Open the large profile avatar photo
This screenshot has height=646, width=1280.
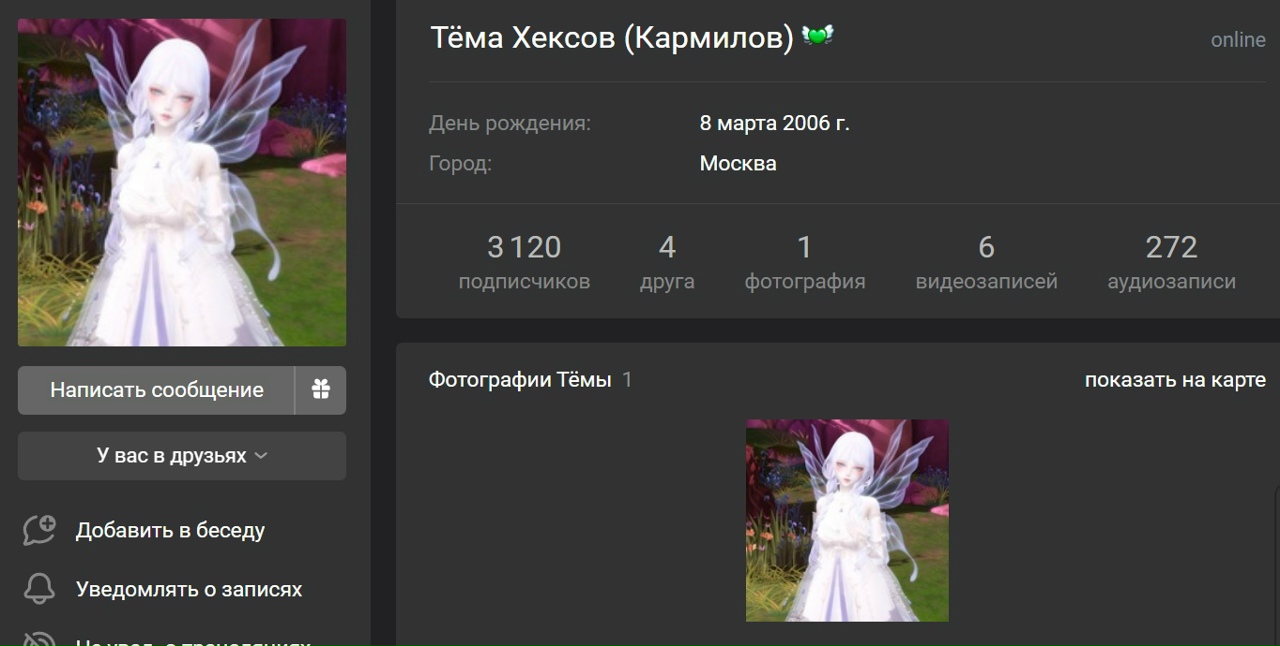click(182, 183)
